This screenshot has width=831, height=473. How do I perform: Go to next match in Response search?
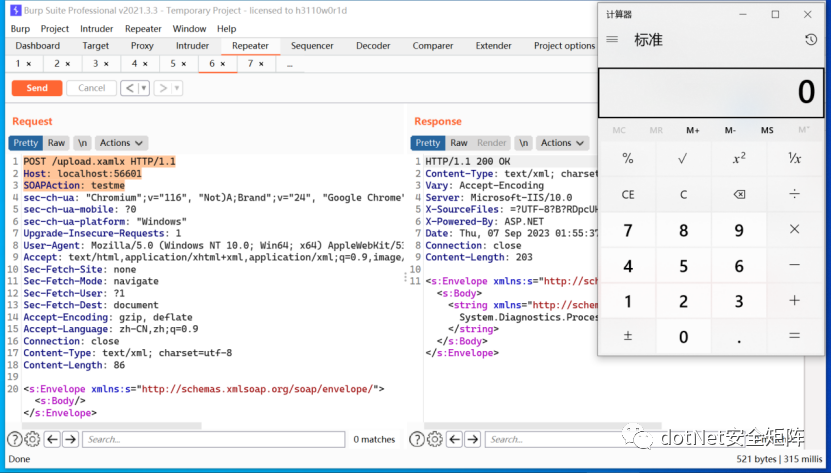(473, 439)
